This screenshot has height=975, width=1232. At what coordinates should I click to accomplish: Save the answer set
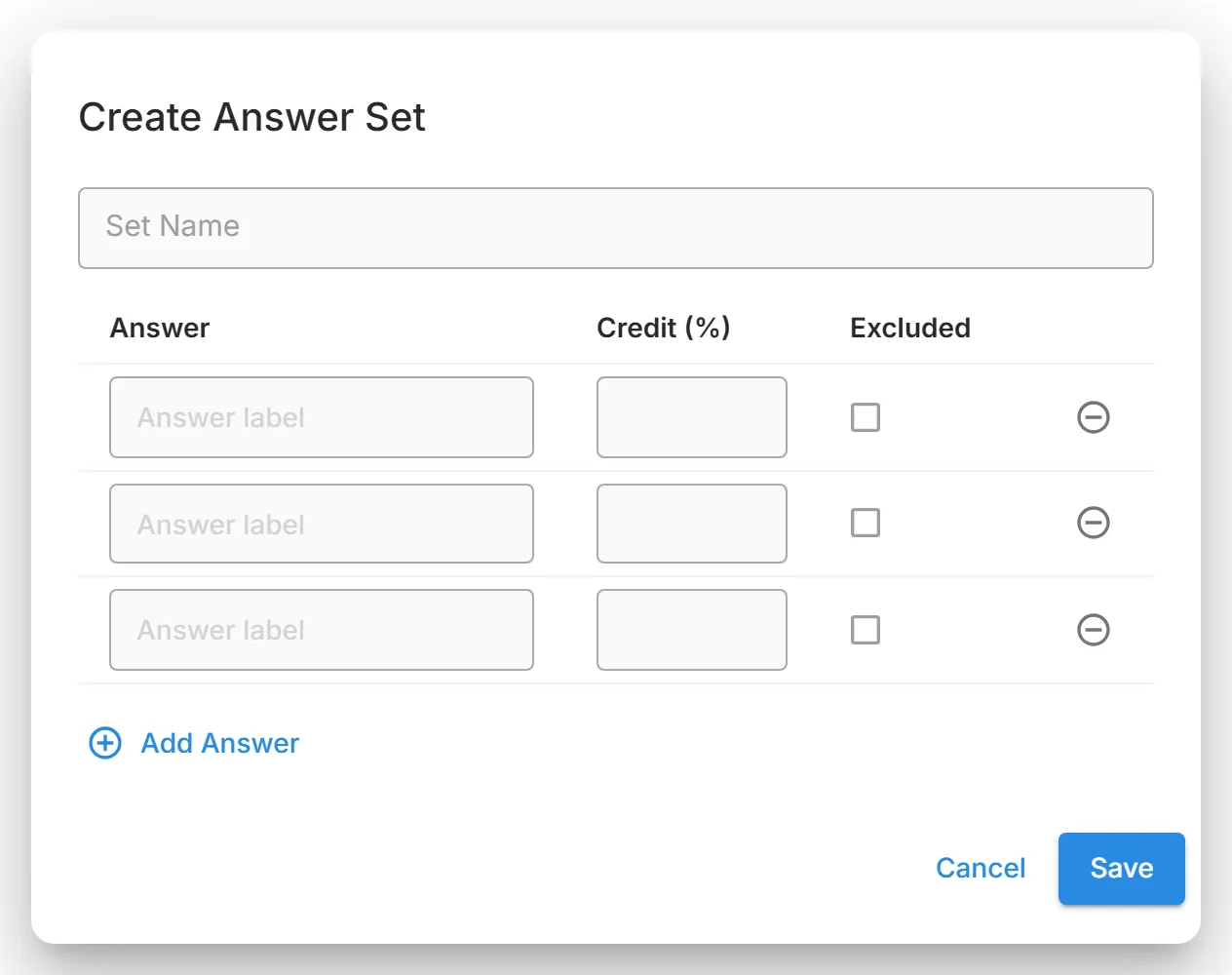coord(1122,868)
